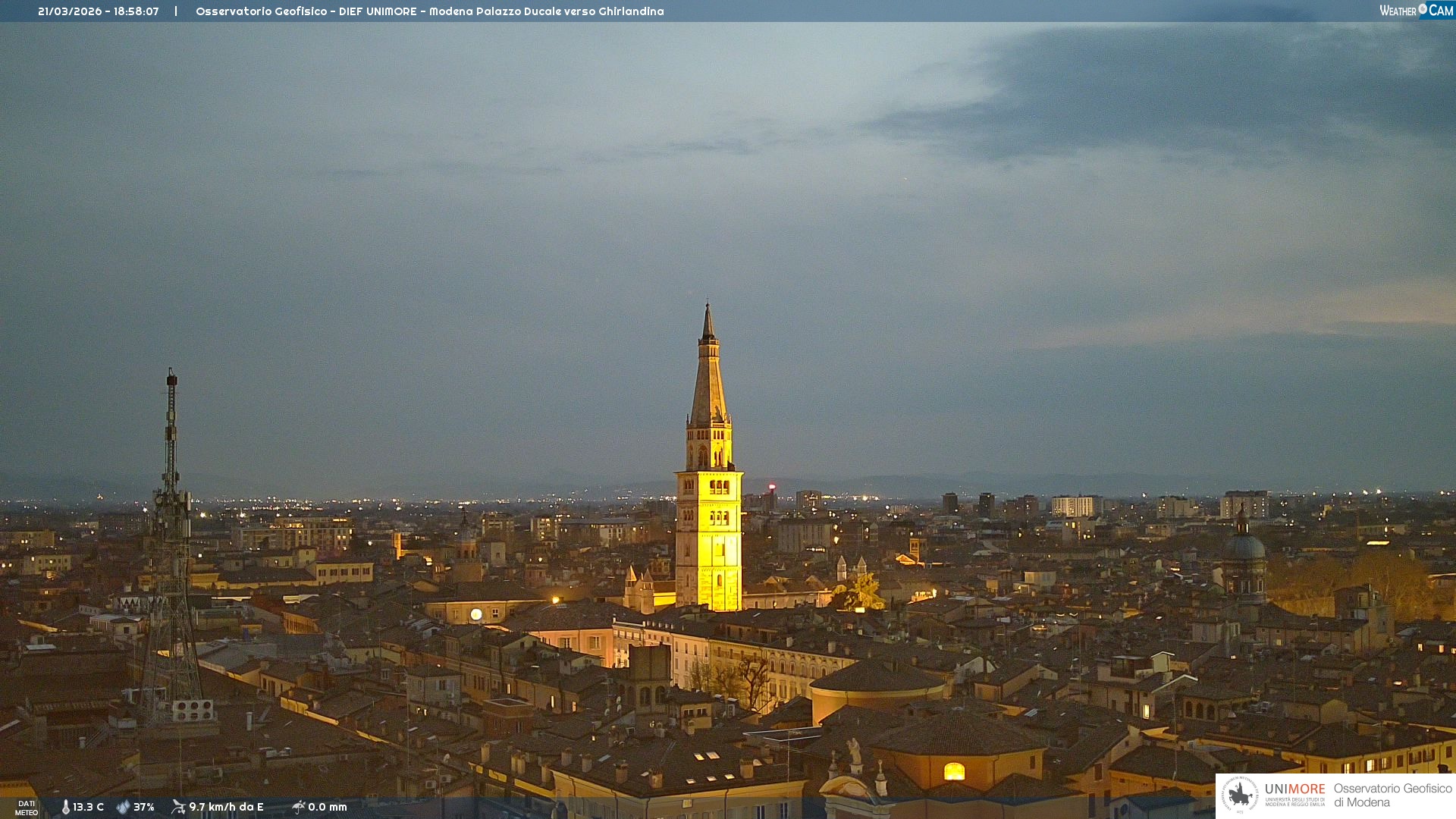Click the rain umbrella precipitation icon
Screen dimensions: 1456x819
(x=298, y=807)
